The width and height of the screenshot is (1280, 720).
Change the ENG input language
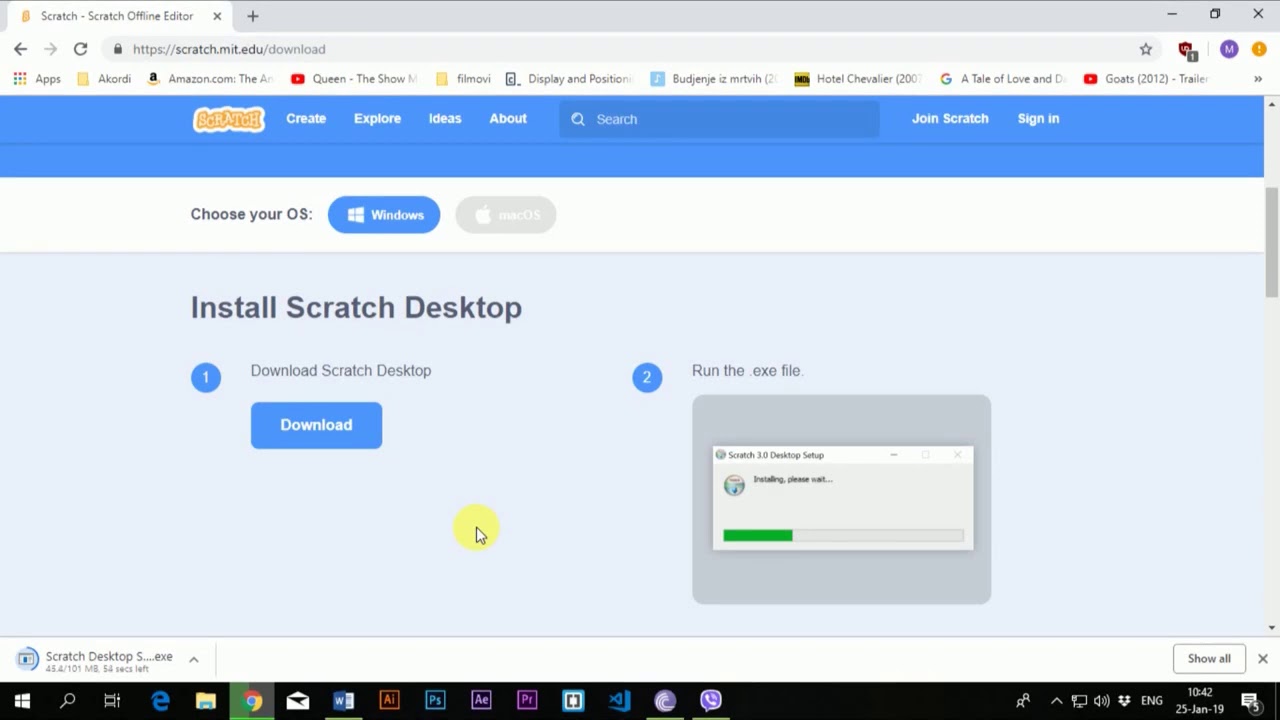point(1151,701)
